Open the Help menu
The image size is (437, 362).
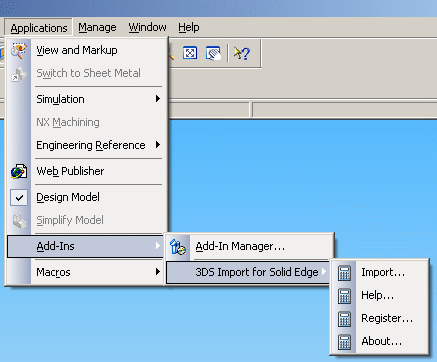[189, 27]
